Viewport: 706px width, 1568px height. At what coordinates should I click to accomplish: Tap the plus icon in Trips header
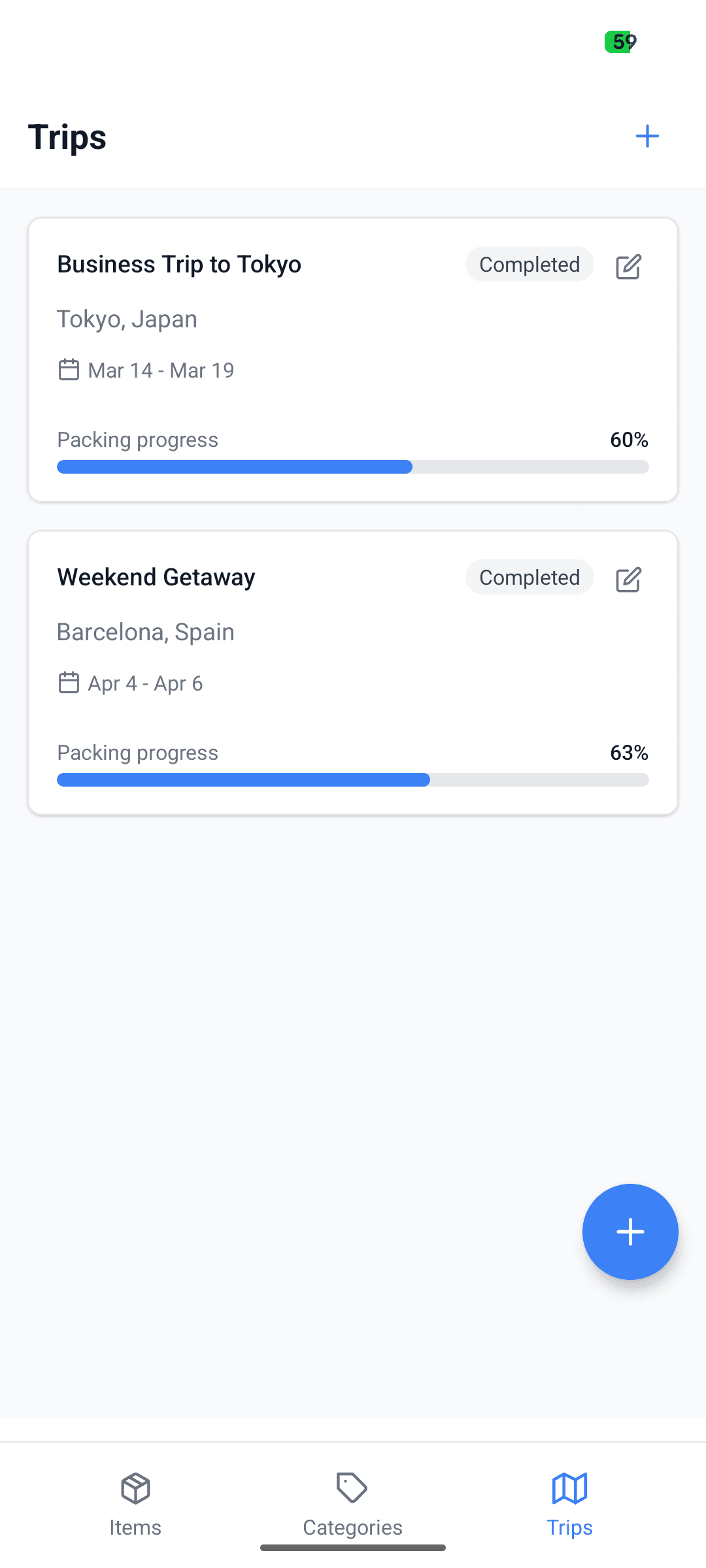click(x=647, y=136)
